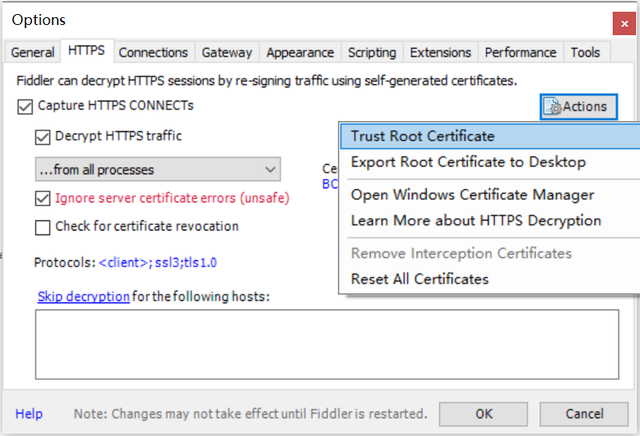Expand the '...from all processes' dropdown
640x436 pixels.
[x=158, y=169]
